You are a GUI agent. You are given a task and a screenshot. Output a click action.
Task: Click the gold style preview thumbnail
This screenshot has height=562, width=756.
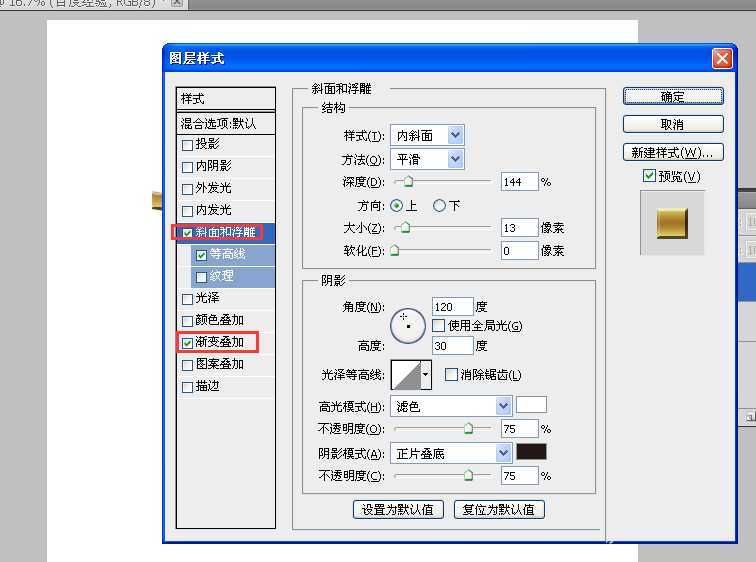(672, 223)
